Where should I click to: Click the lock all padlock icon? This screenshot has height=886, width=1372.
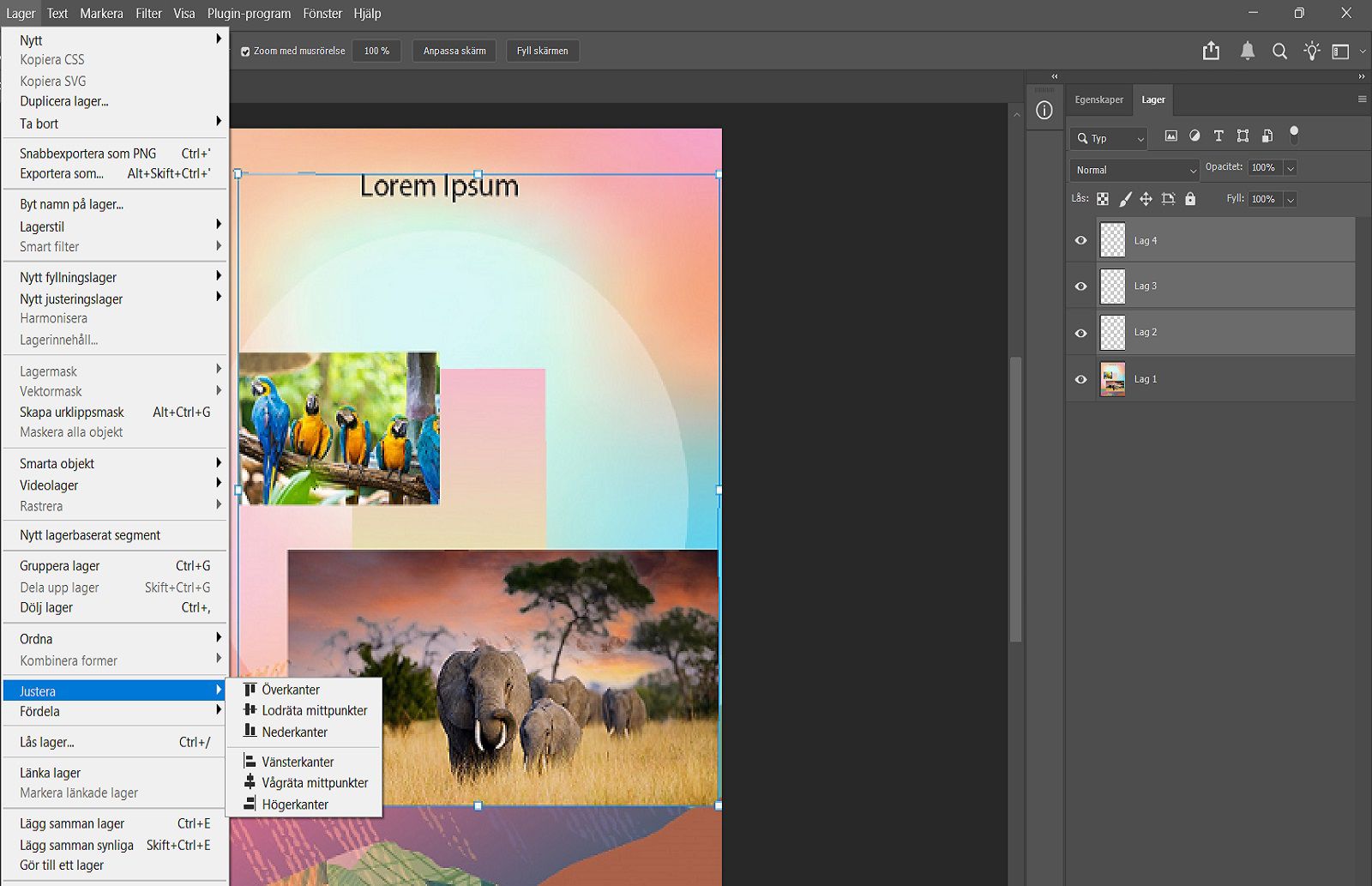[1190, 199]
